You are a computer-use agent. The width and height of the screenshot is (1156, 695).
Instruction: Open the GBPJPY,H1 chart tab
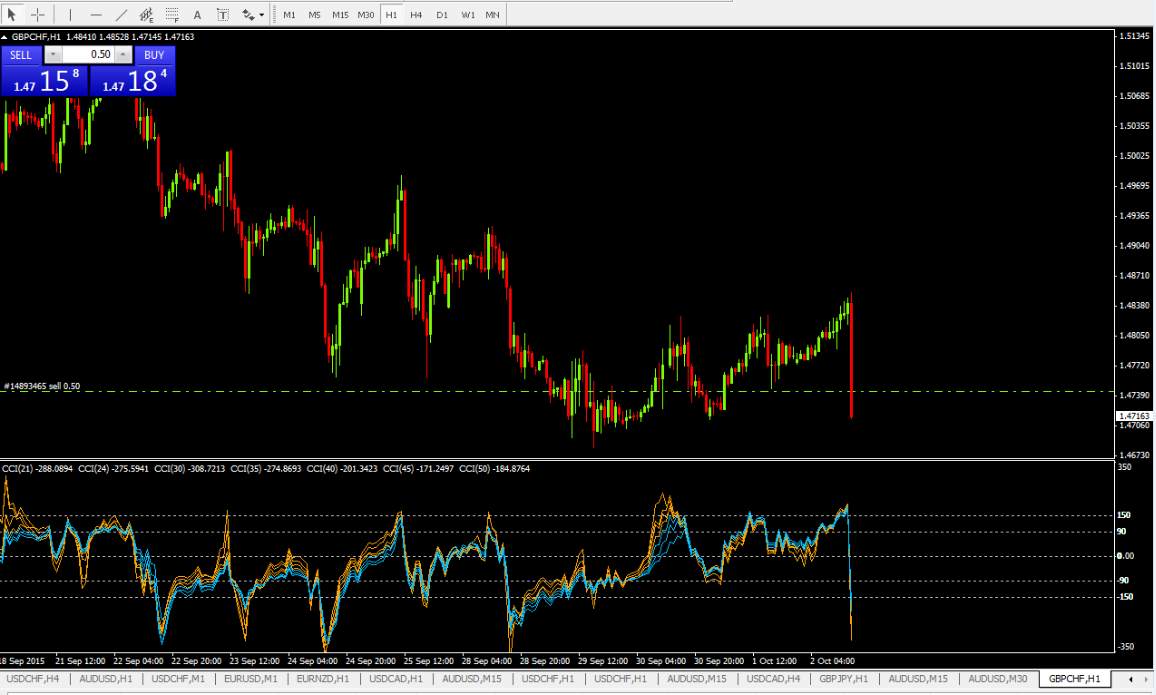[844, 679]
